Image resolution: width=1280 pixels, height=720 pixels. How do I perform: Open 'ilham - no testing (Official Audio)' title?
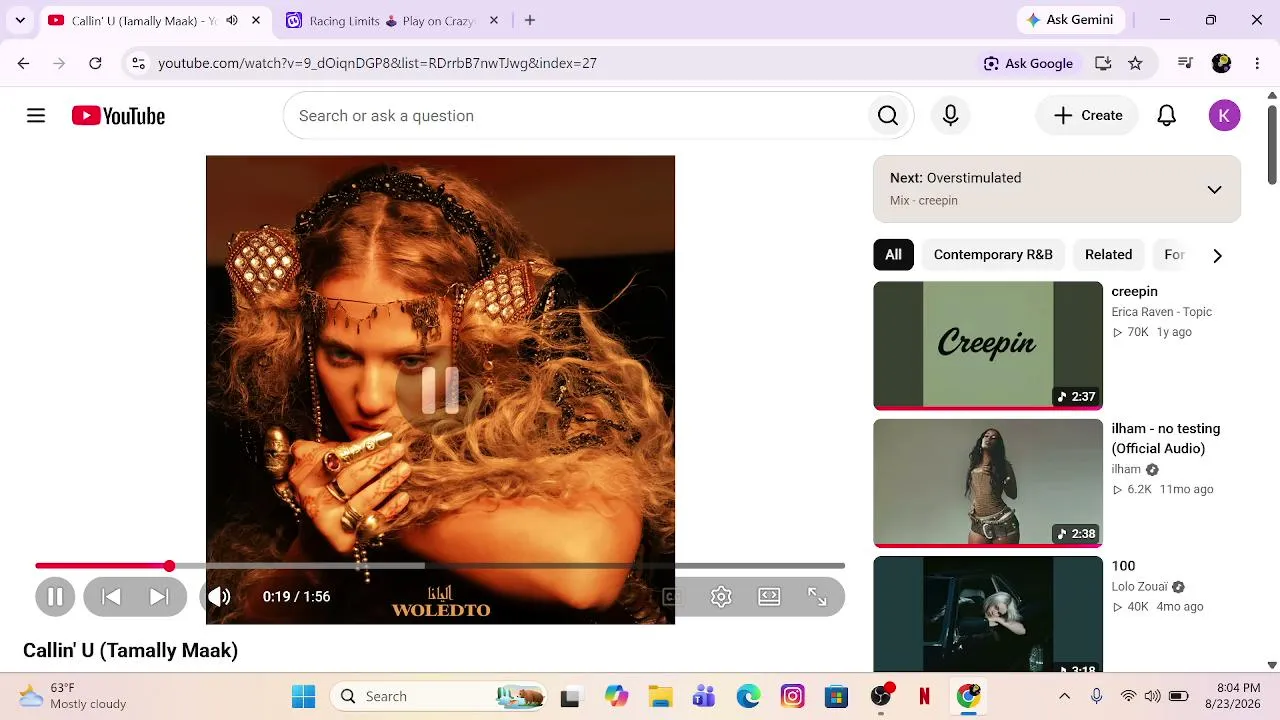1166,439
